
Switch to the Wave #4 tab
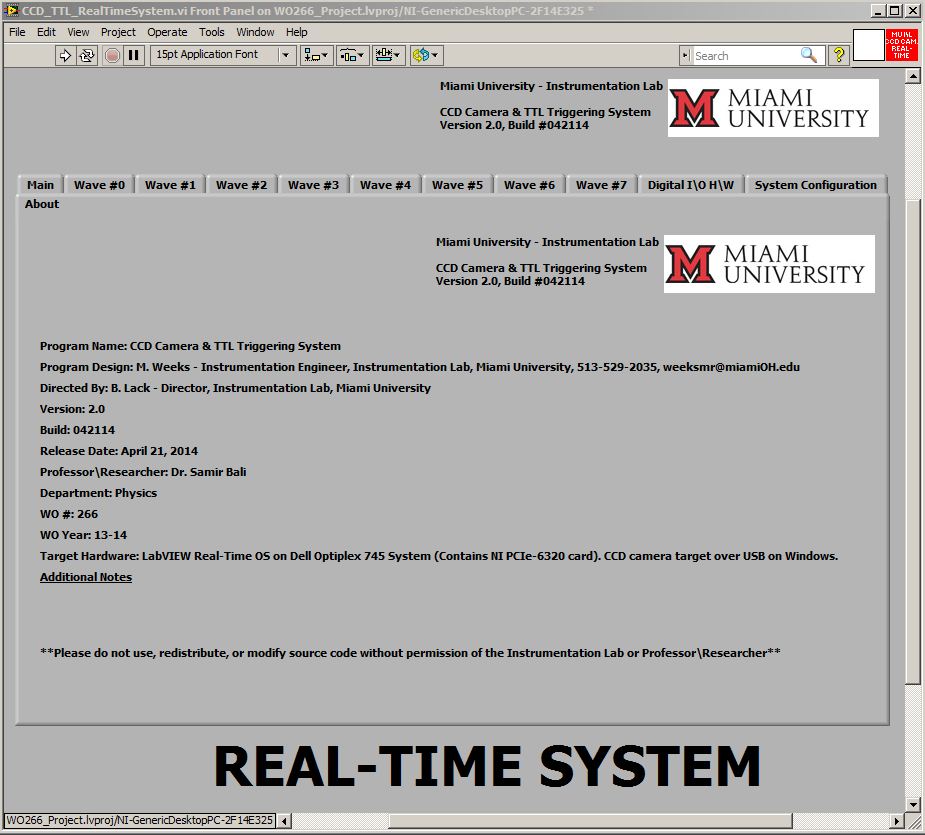coord(385,185)
